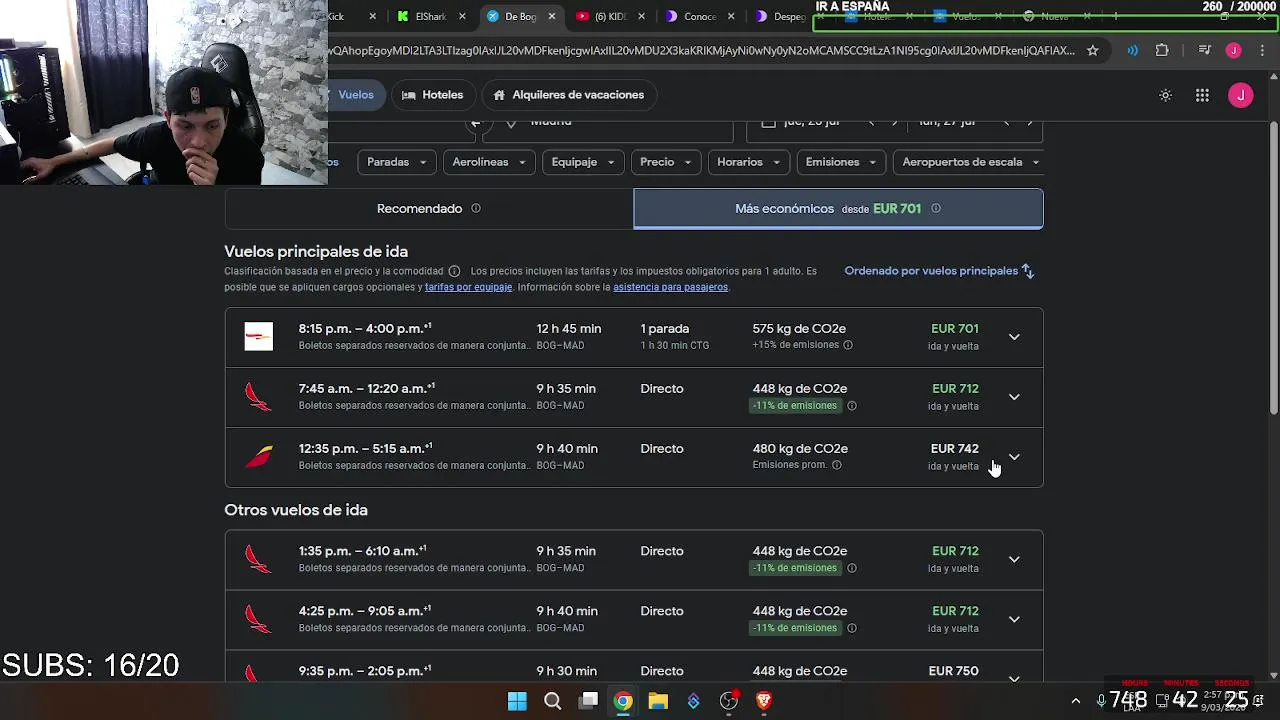
Task: Open the Horarios filter dropdown
Action: (749, 162)
